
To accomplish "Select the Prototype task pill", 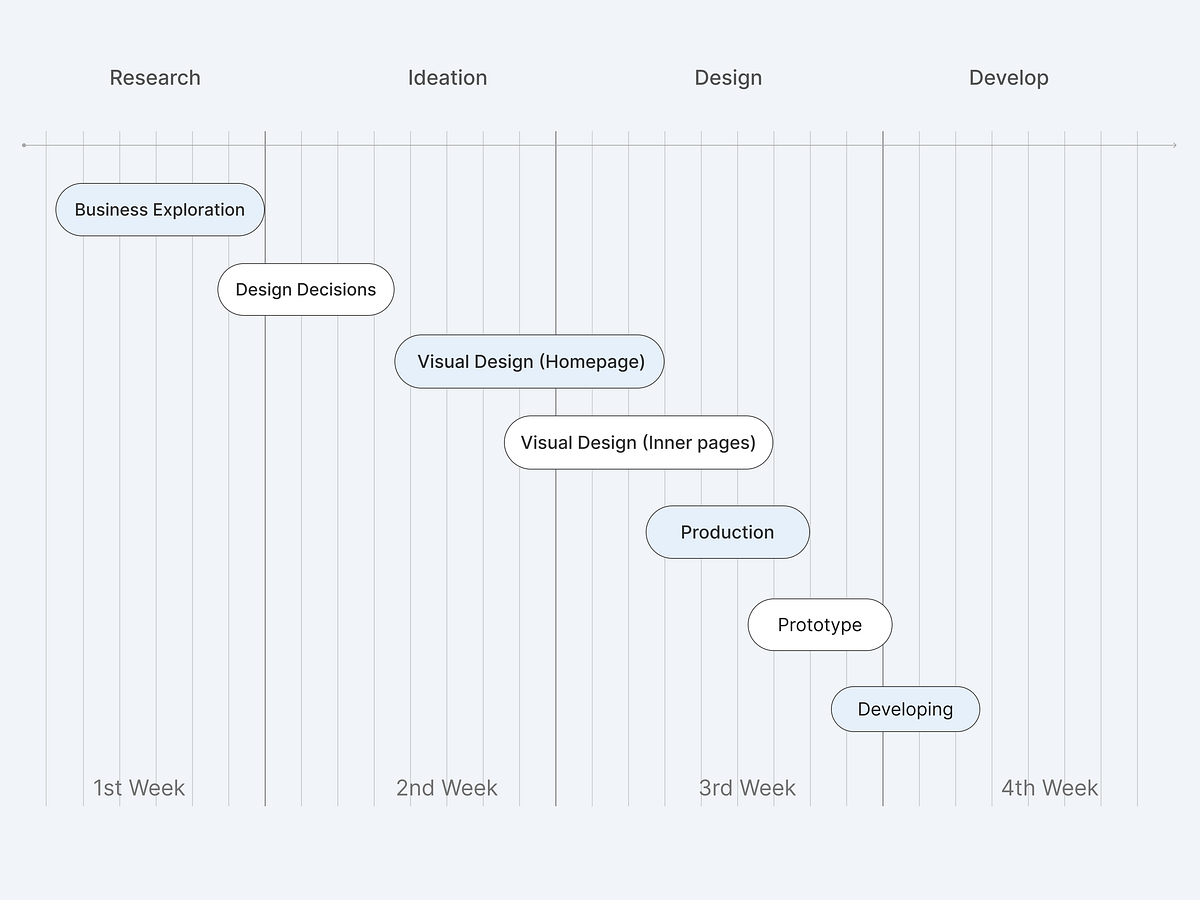I will coord(819,625).
